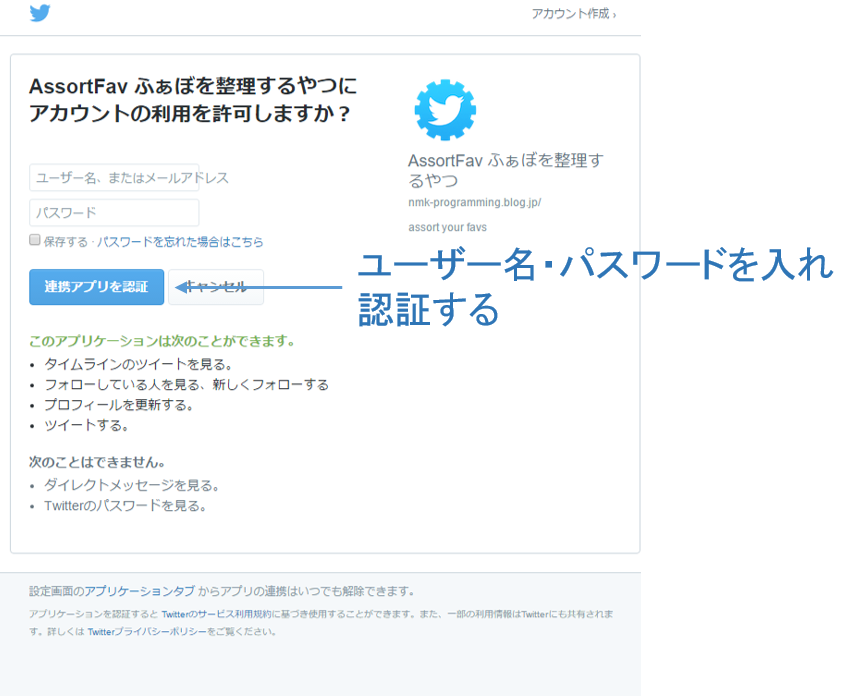The width and height of the screenshot is (857, 696).
Task: Focus the ユーザー名、またはメールアドレス field
Action: tap(114, 178)
